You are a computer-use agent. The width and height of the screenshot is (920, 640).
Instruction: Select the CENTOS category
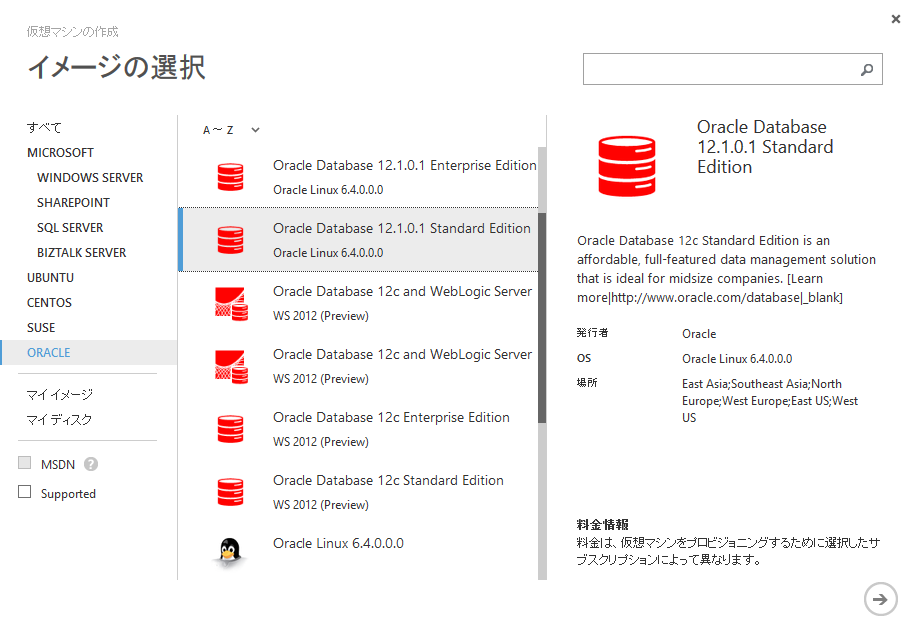coord(49,303)
